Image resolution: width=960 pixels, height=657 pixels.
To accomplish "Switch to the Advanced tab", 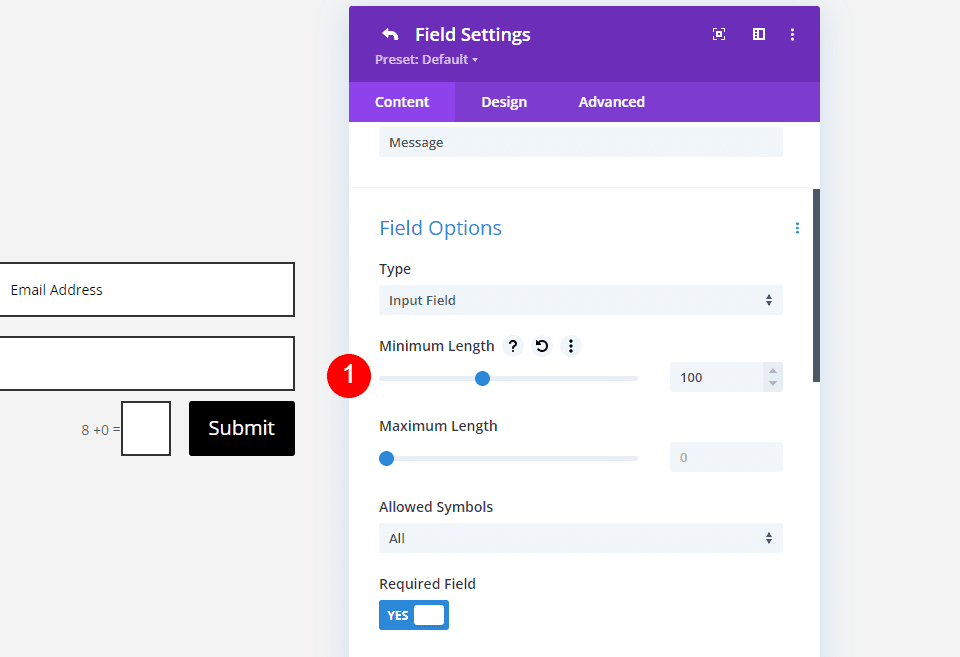I will click(611, 102).
